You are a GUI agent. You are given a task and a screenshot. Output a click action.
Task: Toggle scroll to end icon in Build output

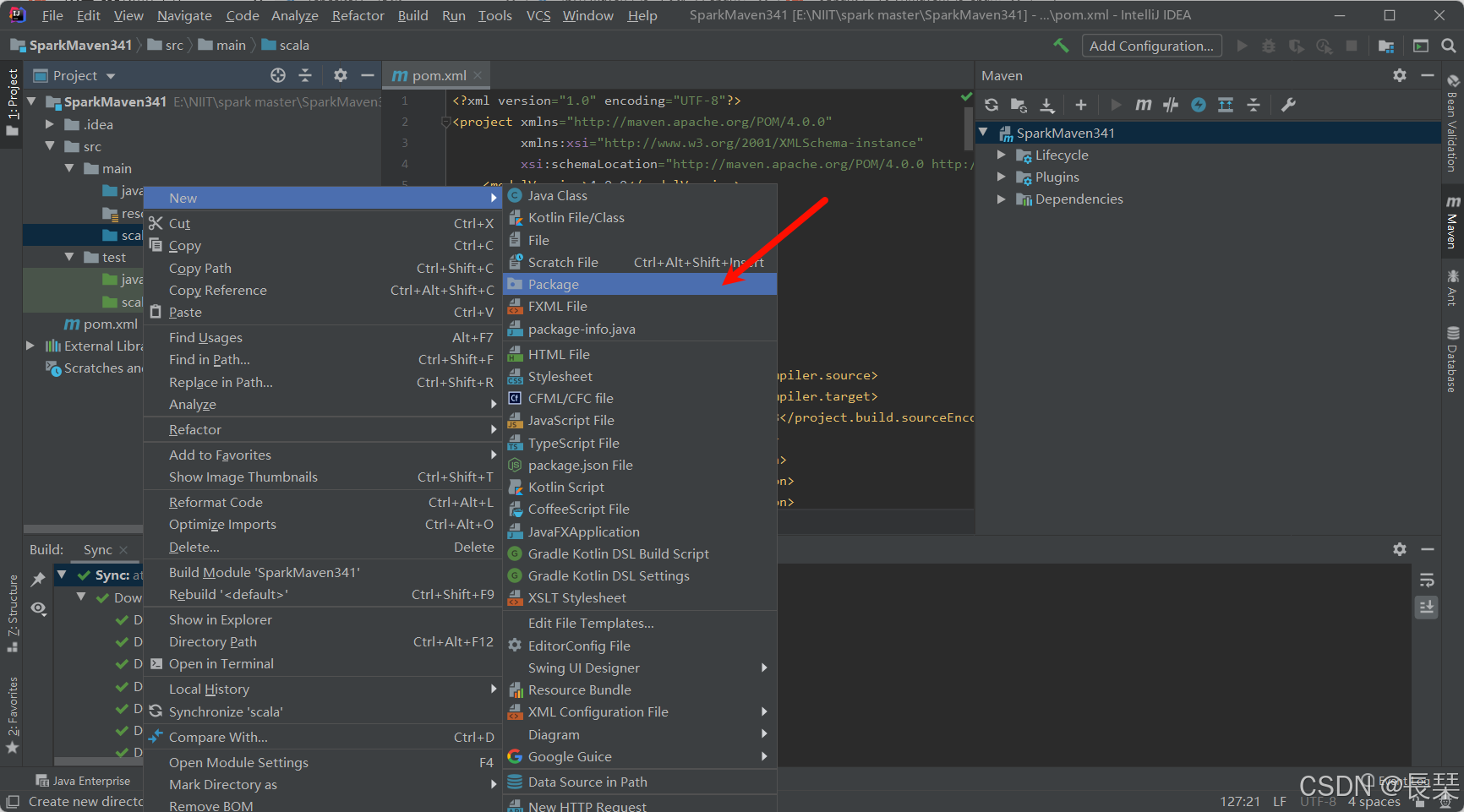tap(1427, 608)
